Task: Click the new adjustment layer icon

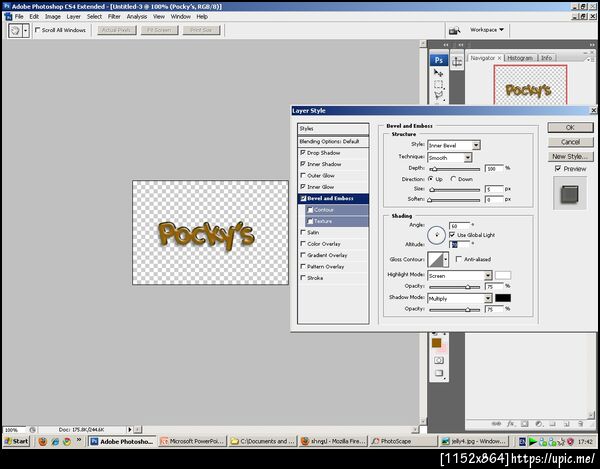Action: [539, 424]
